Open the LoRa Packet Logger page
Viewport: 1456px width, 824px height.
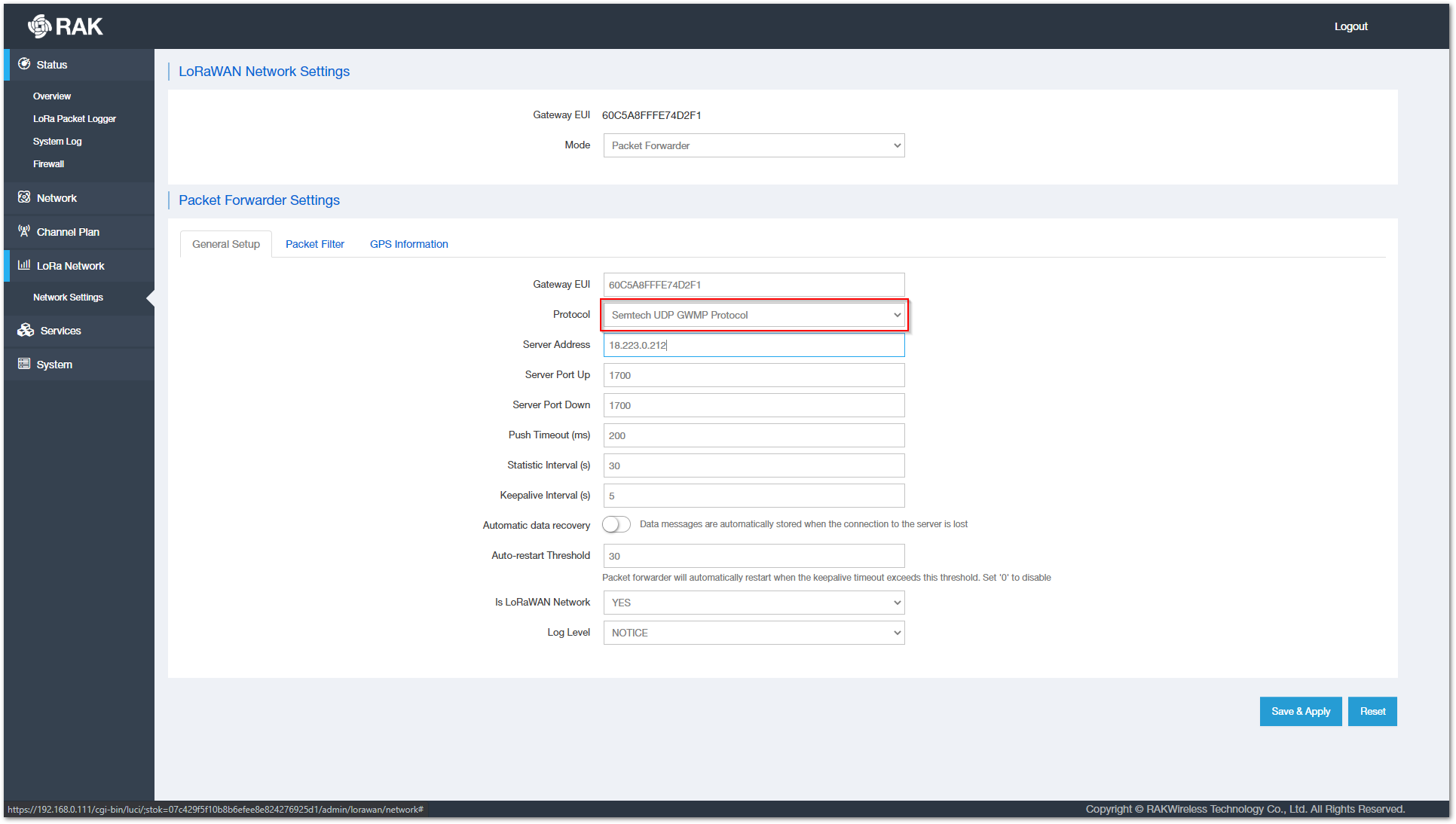75,119
